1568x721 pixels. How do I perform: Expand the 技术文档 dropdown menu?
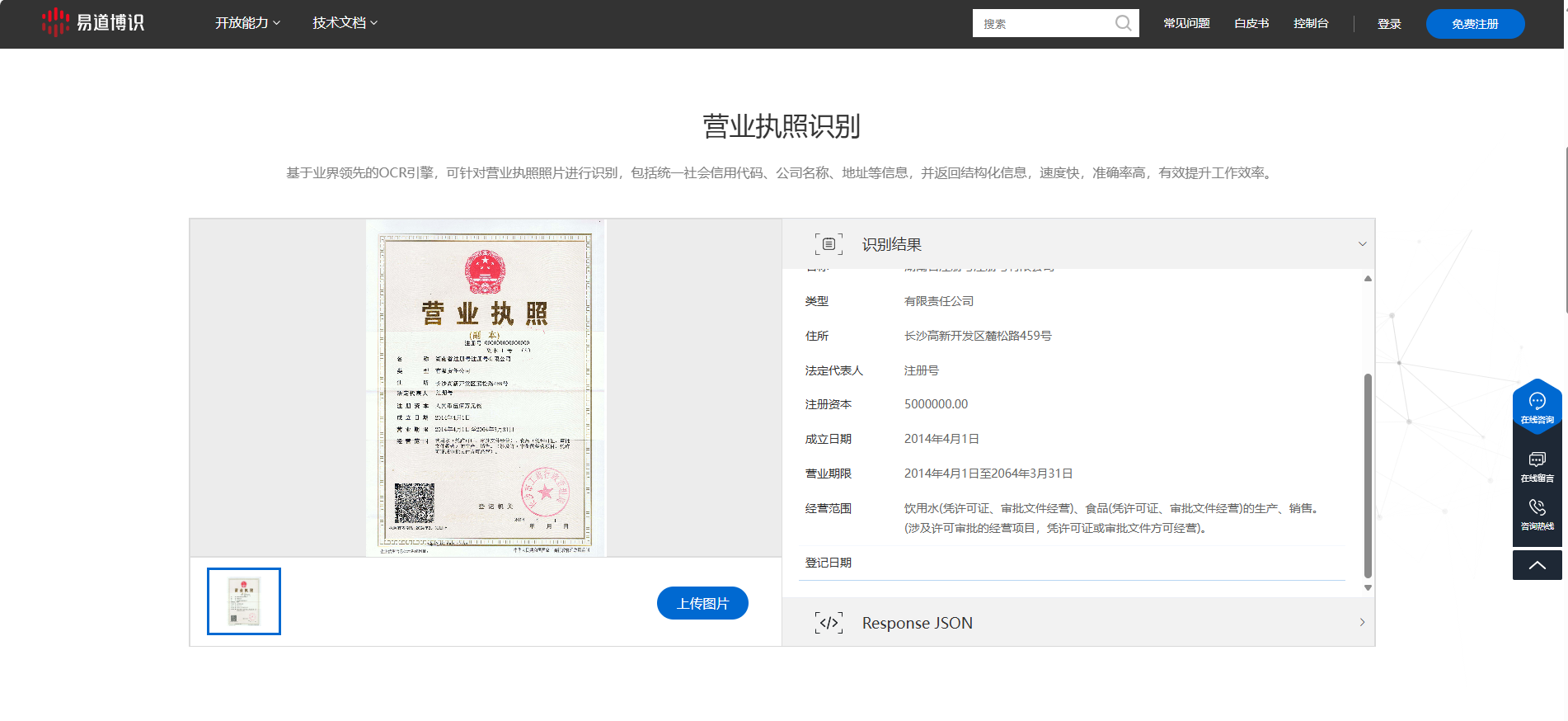[x=345, y=23]
